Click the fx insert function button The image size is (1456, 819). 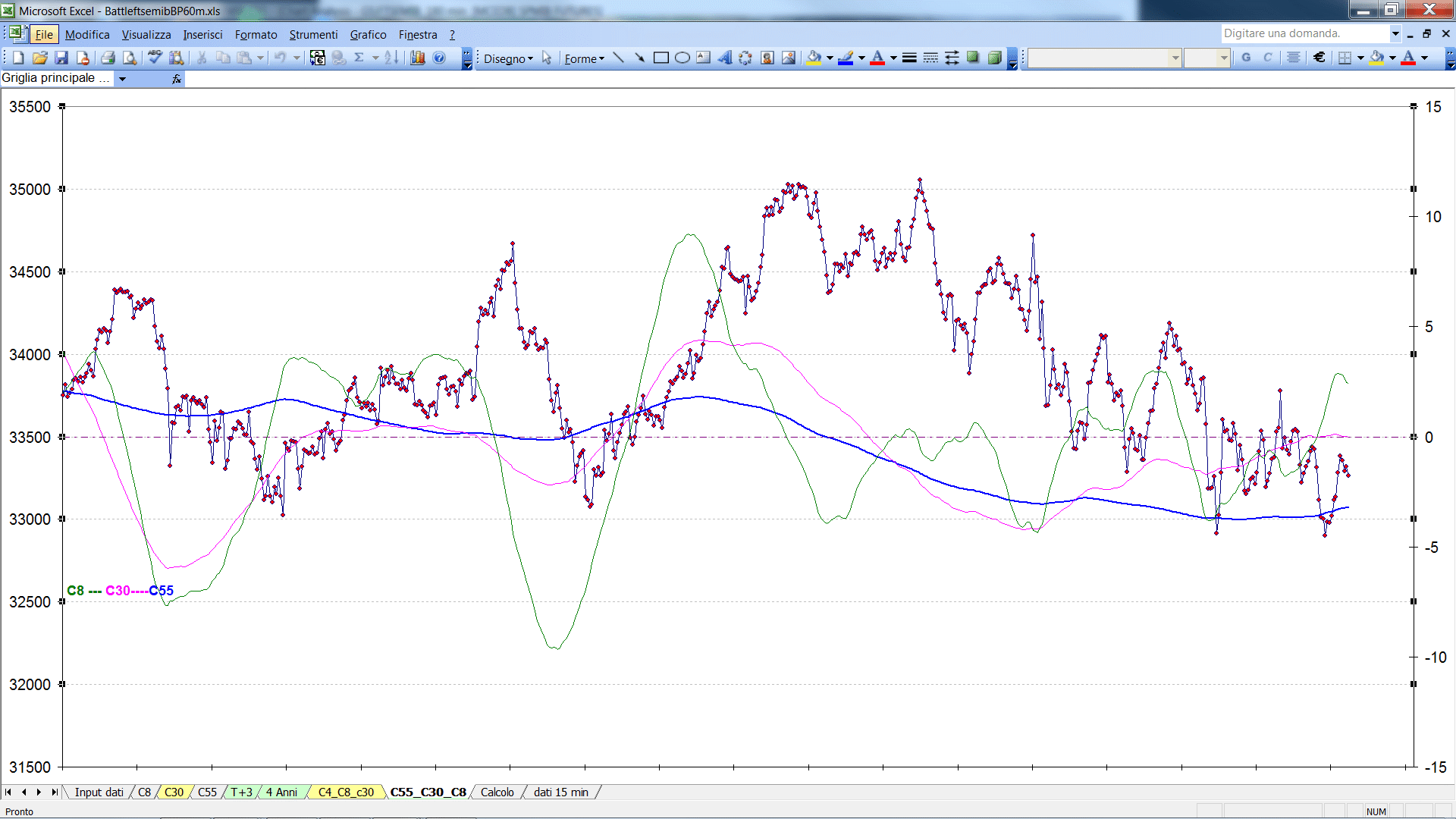177,79
